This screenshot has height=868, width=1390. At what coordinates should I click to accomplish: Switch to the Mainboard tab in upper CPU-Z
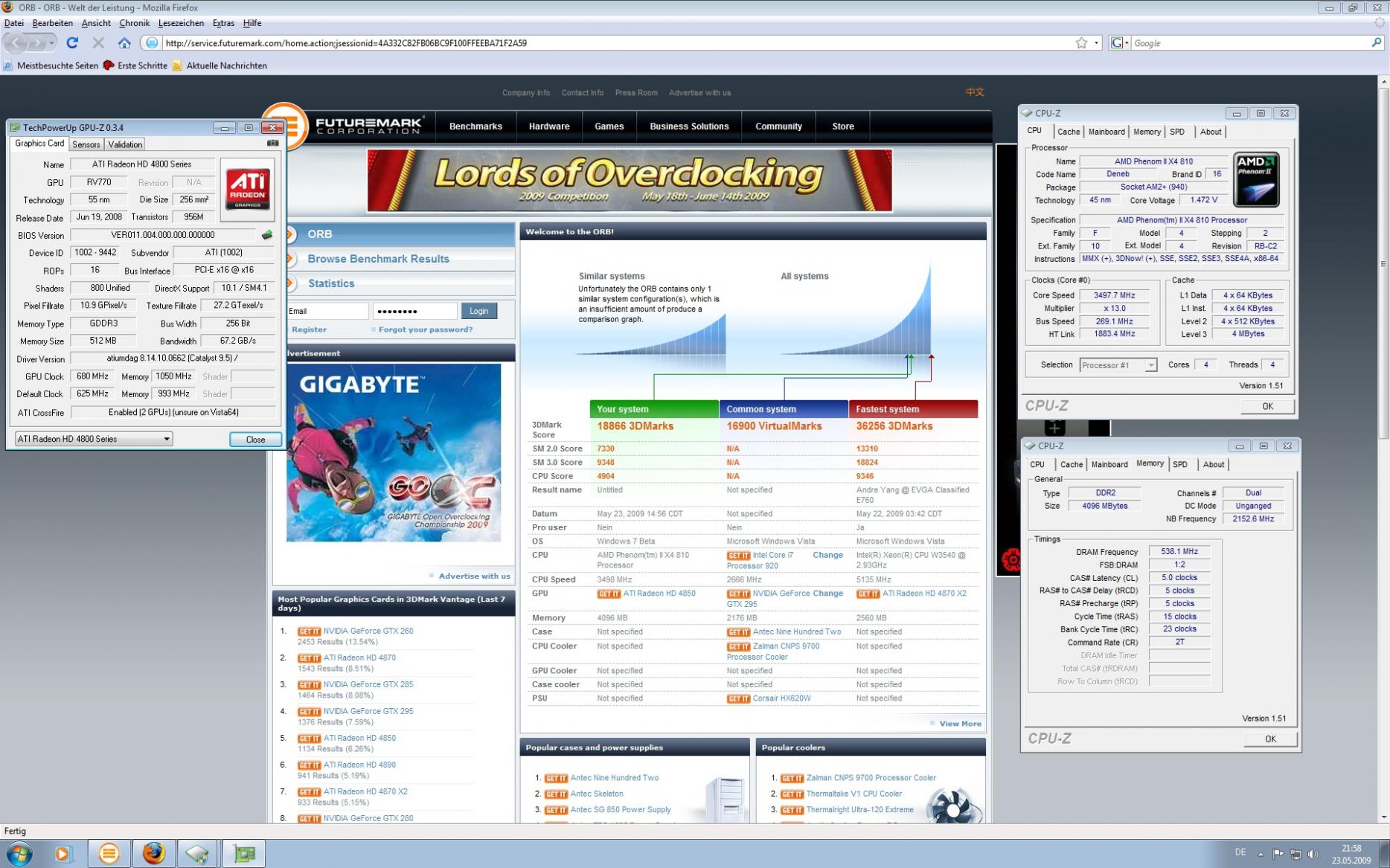[1106, 132]
